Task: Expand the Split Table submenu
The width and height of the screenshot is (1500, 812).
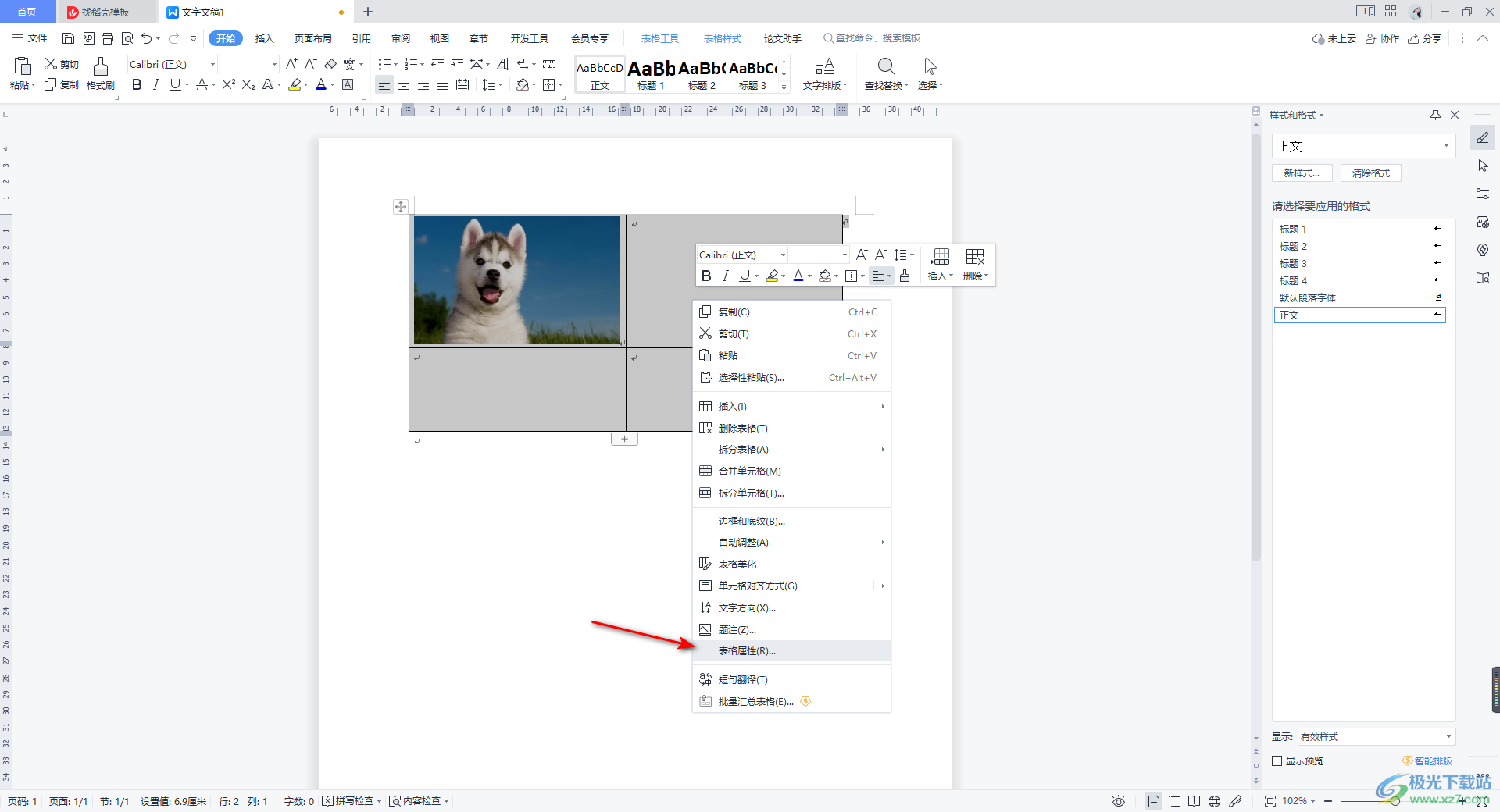Action: click(x=791, y=449)
